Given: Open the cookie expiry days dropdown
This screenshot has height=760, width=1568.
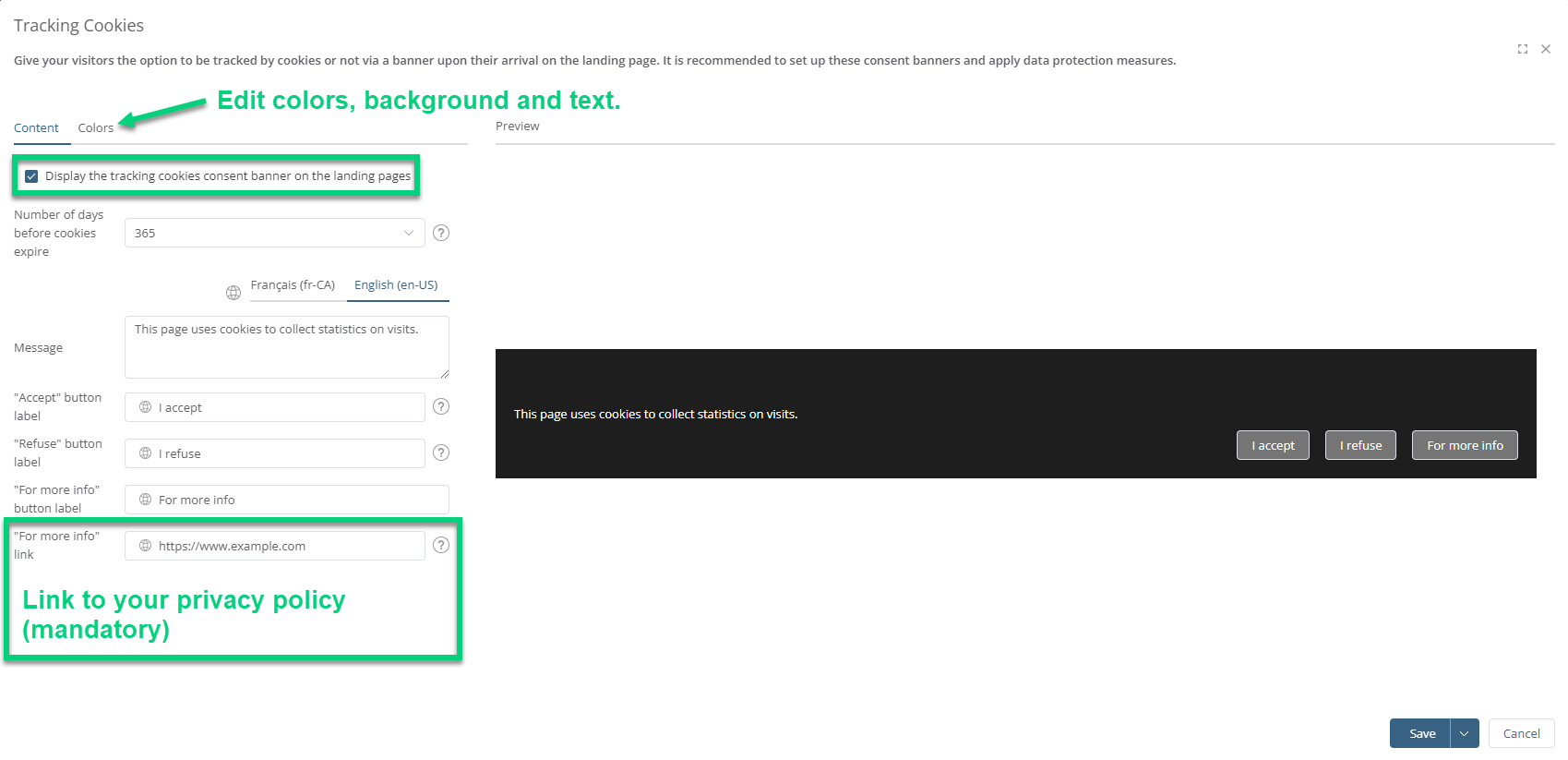Looking at the screenshot, I should (x=275, y=233).
